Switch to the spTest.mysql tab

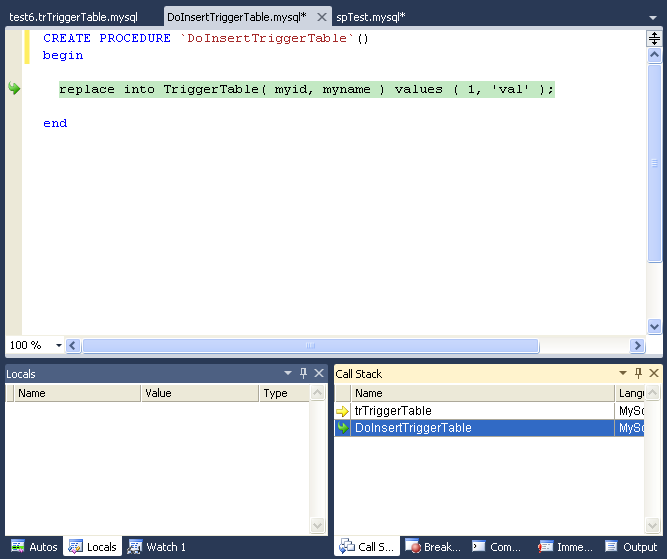(x=368, y=18)
